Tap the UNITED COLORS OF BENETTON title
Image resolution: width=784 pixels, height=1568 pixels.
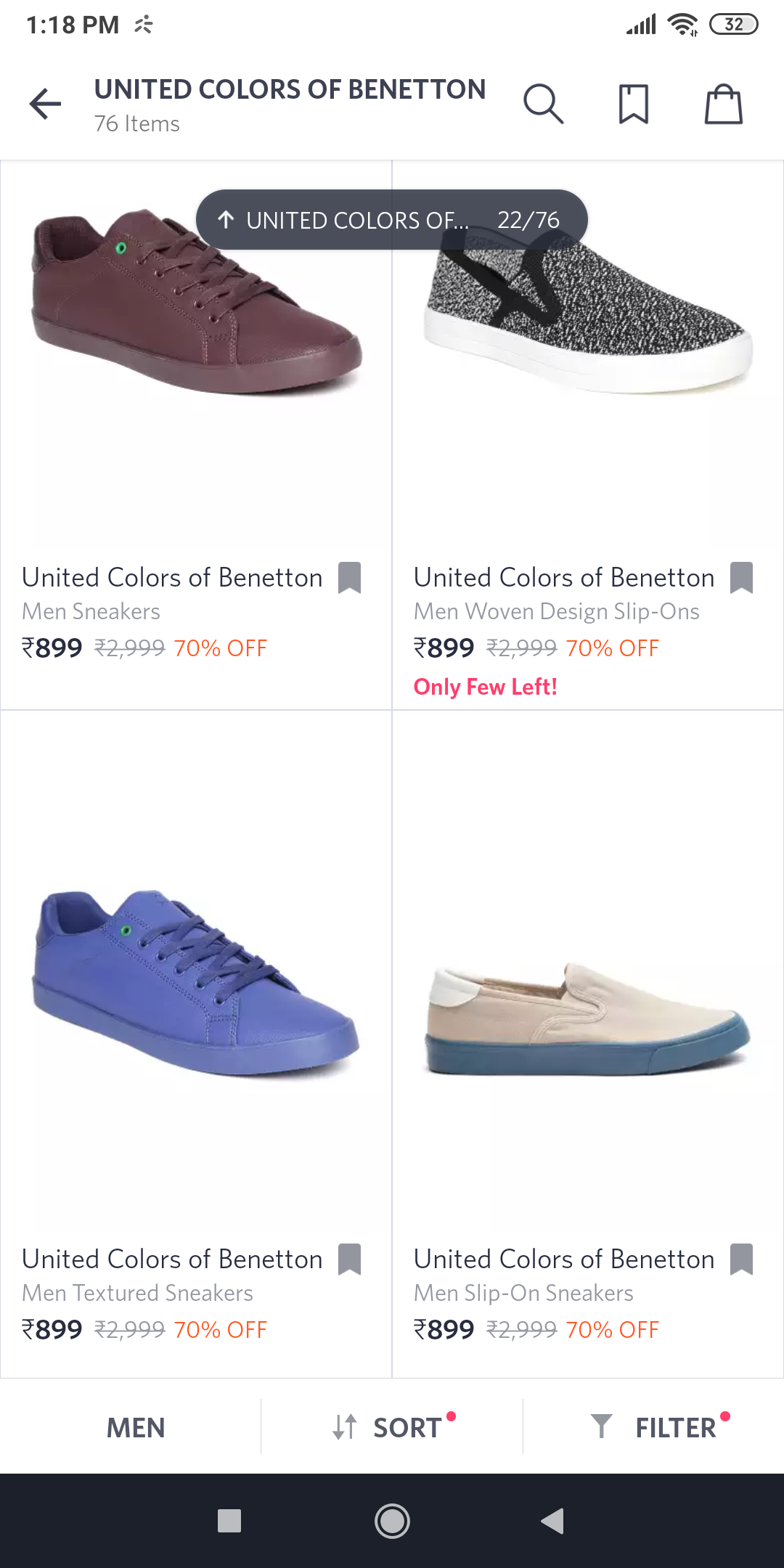pyautogui.click(x=290, y=89)
